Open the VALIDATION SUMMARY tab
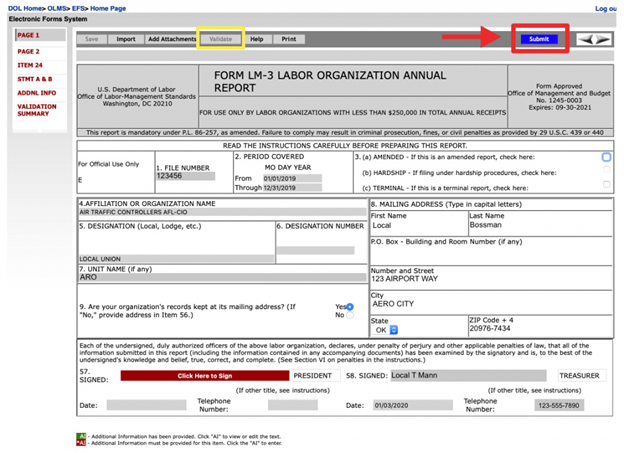 pyautogui.click(x=36, y=110)
